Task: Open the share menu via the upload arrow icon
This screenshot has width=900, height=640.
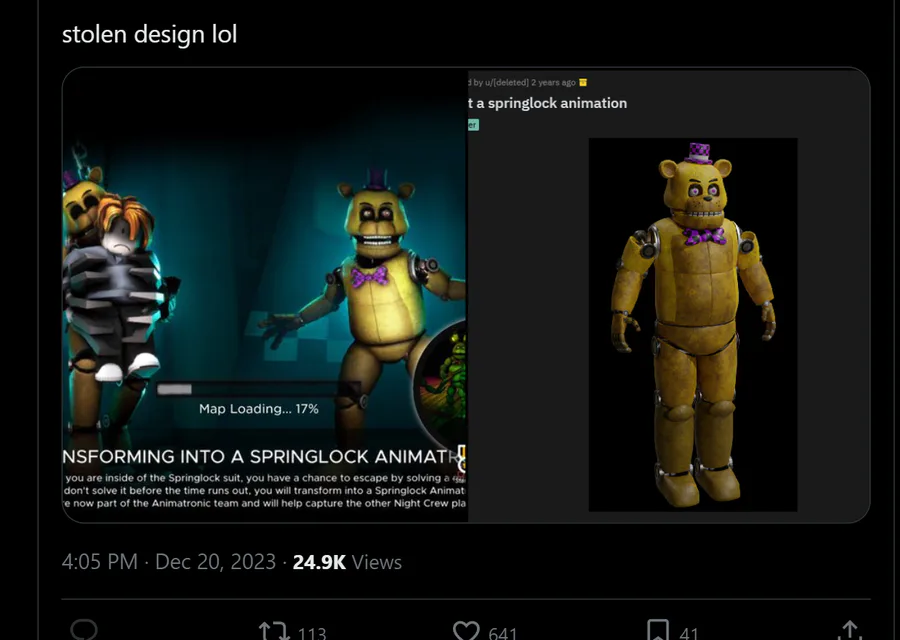Action: 850,630
